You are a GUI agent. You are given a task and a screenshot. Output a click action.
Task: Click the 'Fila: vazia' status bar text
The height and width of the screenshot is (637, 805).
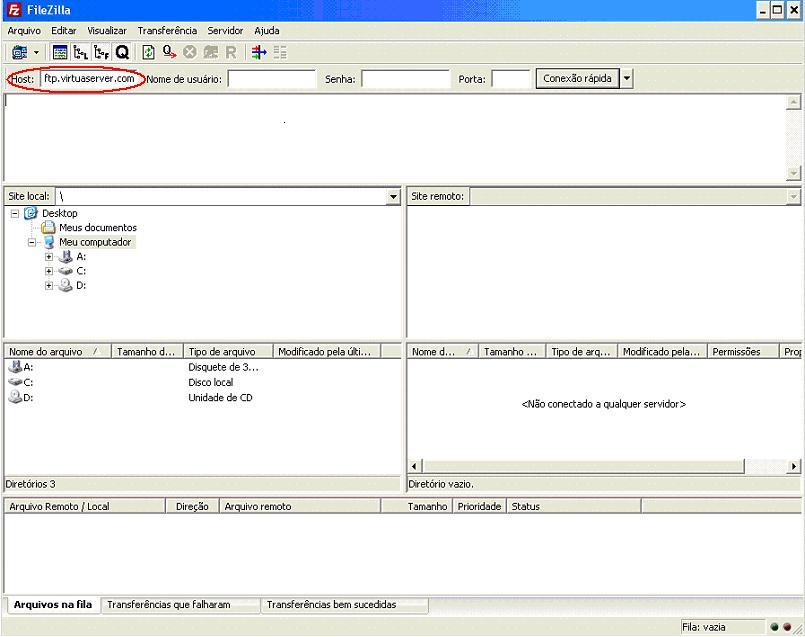click(704, 627)
